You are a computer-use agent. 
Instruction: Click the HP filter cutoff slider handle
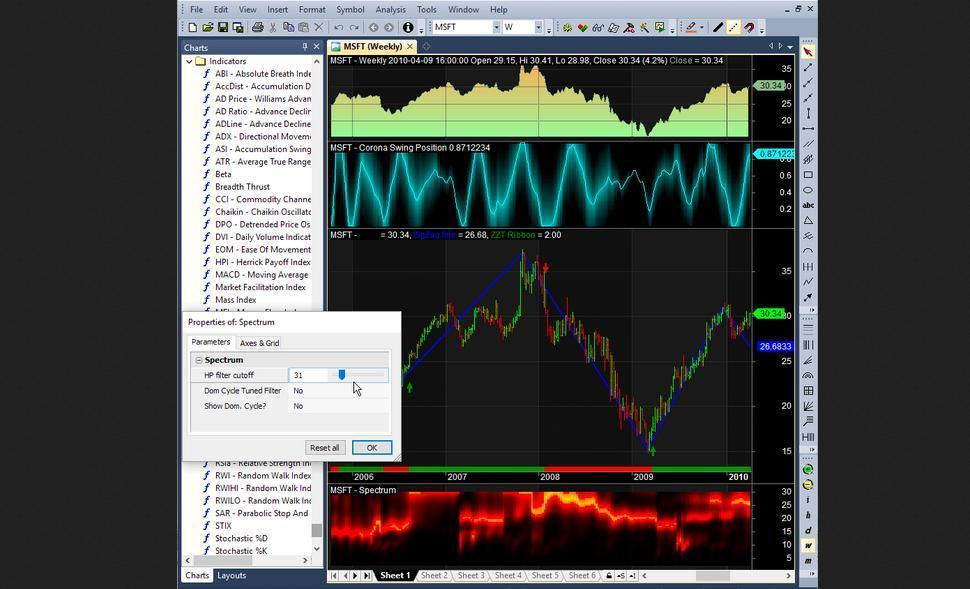pos(341,375)
